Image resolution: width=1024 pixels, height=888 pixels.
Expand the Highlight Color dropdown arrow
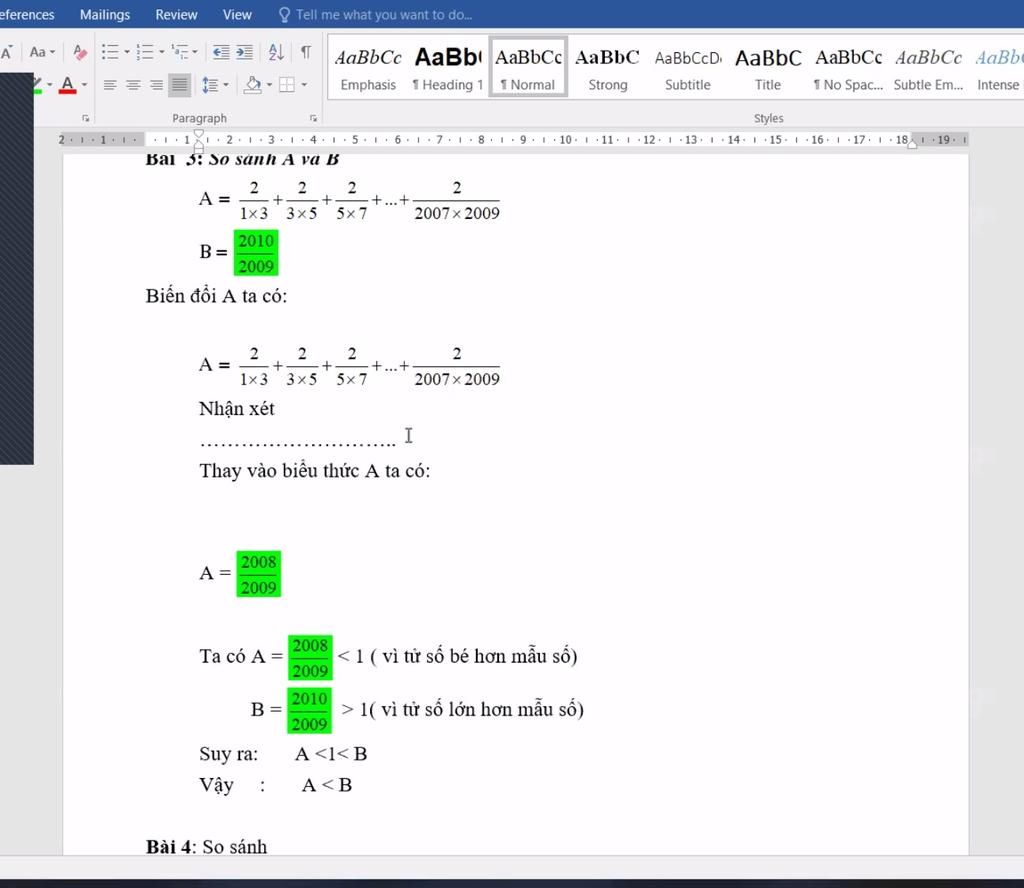click(x=50, y=84)
